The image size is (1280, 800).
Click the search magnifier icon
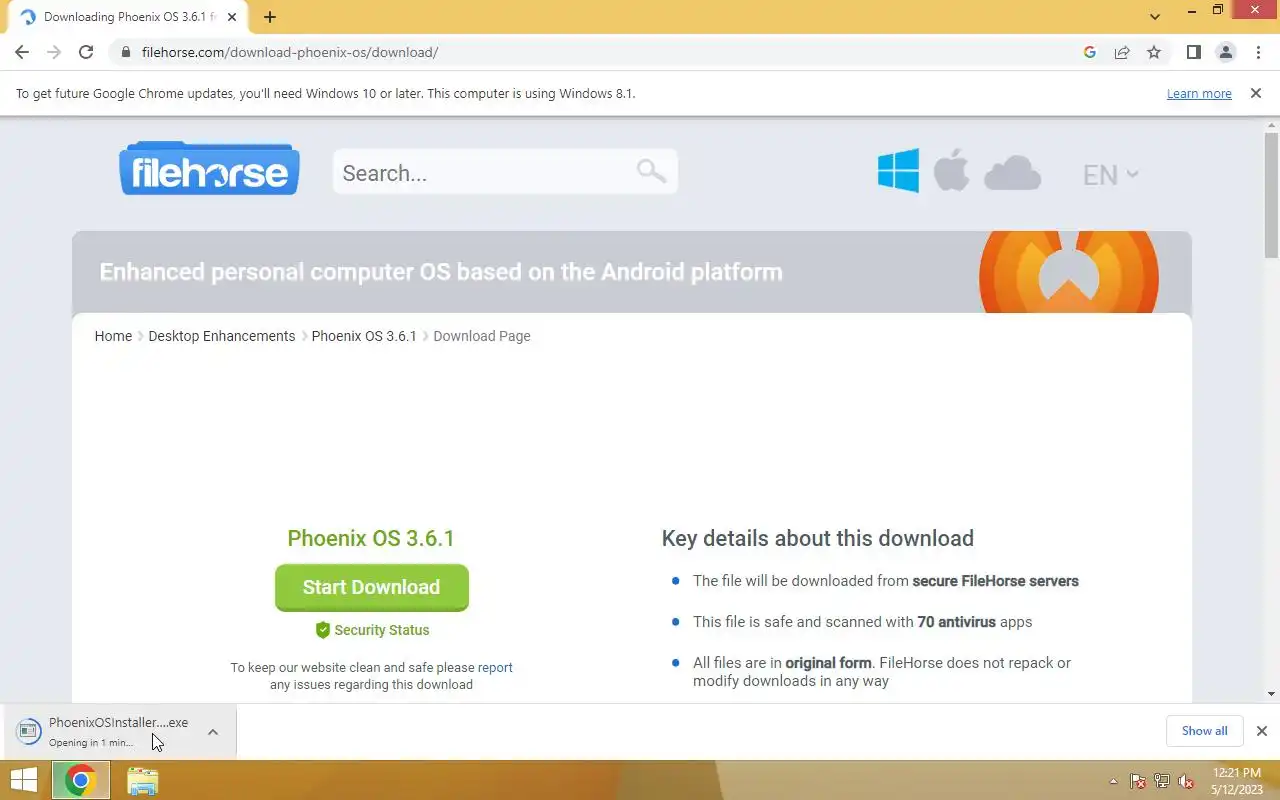(x=651, y=171)
